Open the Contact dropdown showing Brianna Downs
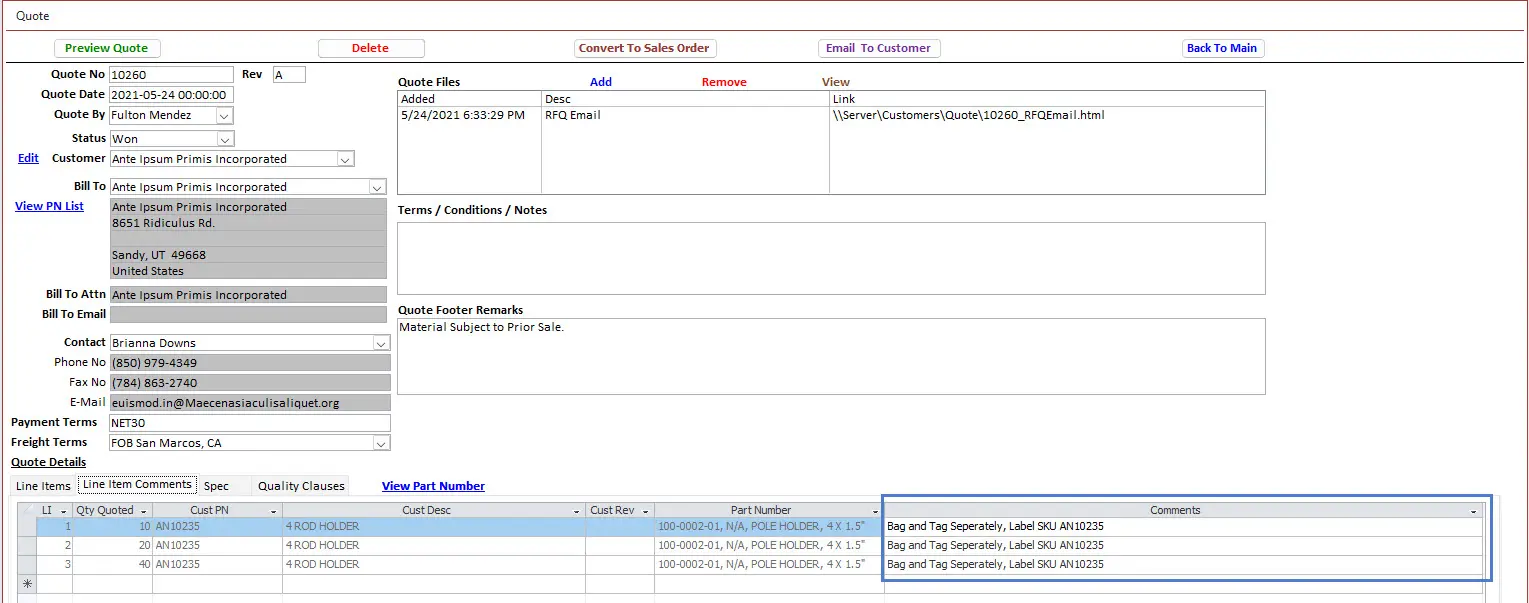 point(380,343)
